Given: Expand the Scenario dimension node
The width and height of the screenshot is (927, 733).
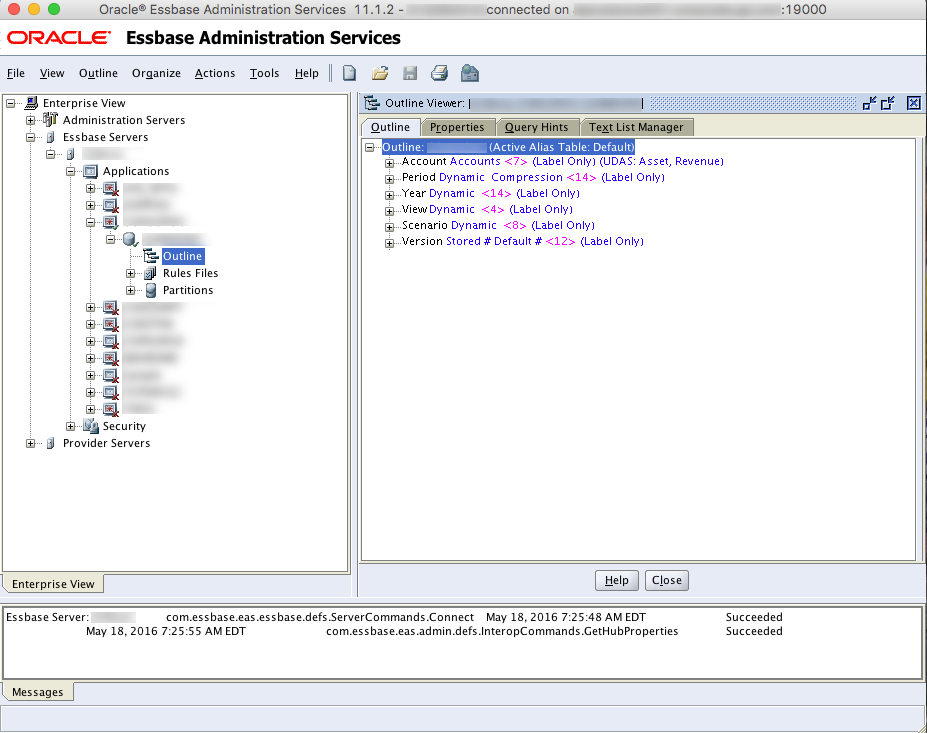Looking at the screenshot, I should [389, 226].
